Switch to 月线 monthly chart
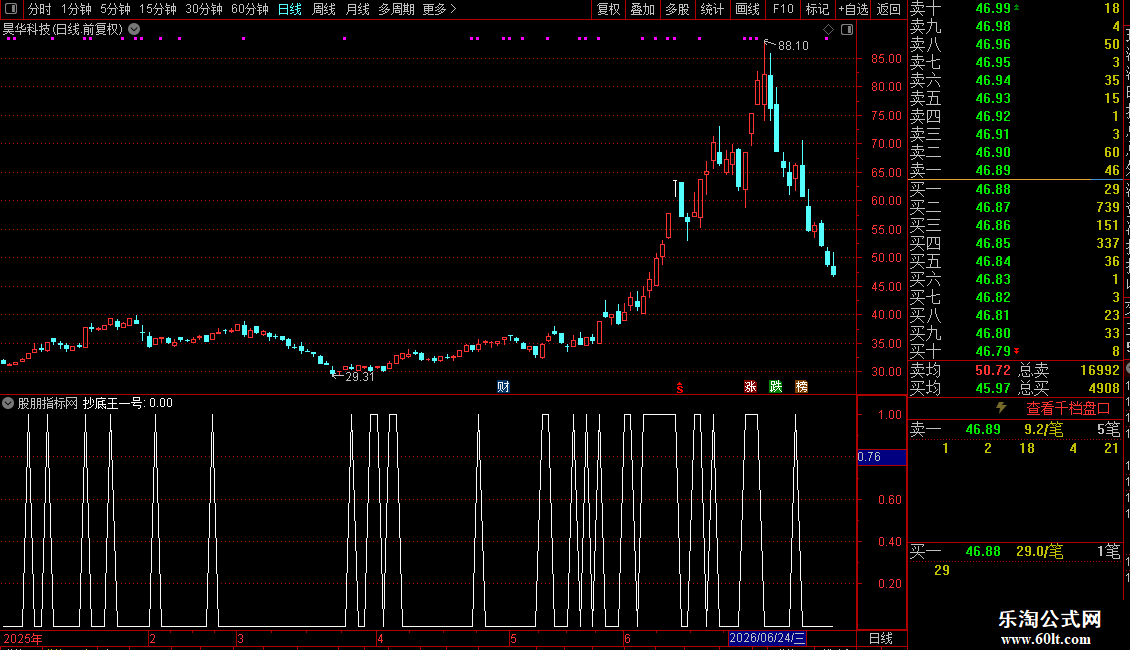This screenshot has width=1130, height=650. tap(357, 9)
